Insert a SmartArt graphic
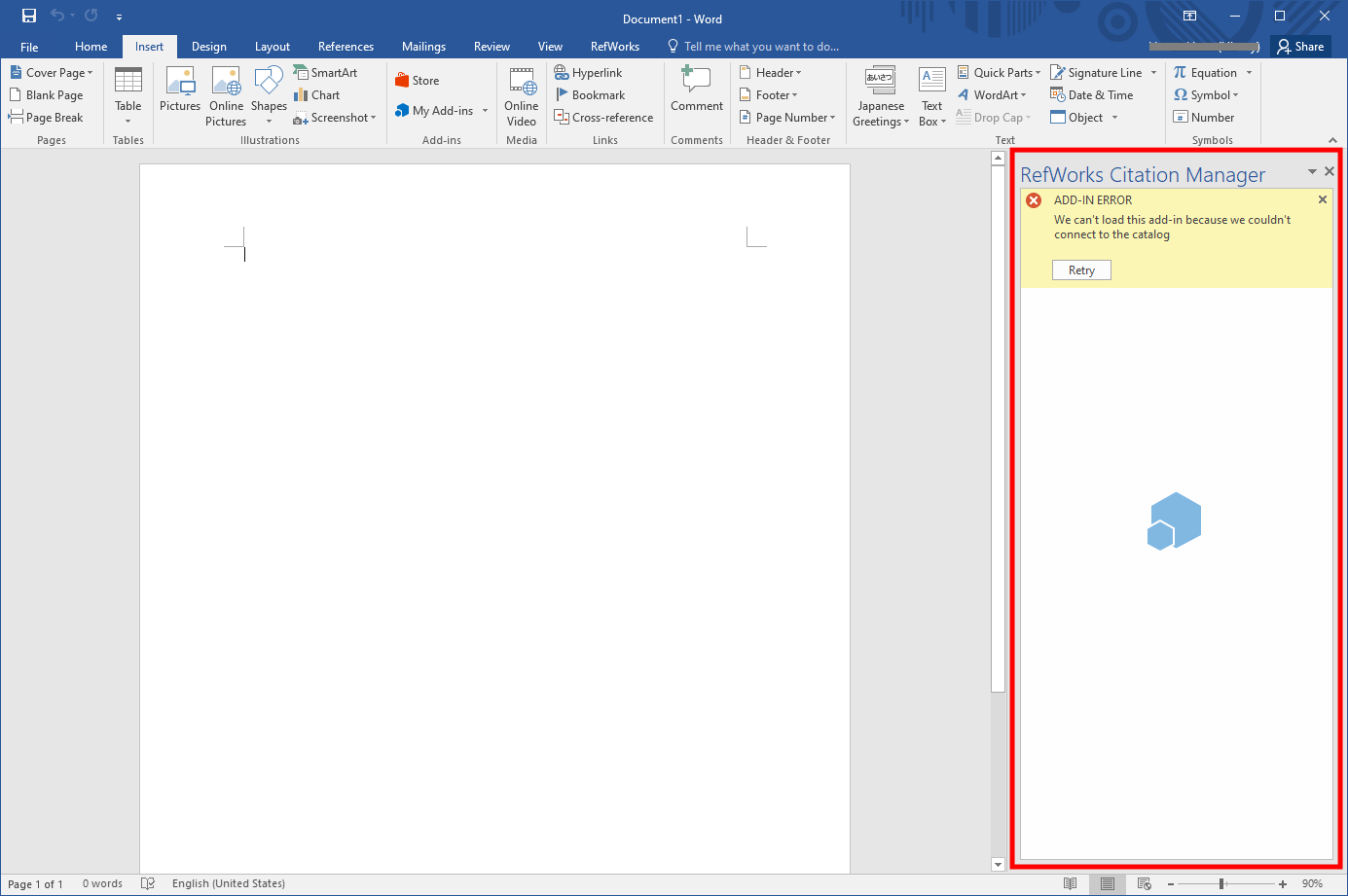Screen dimensions: 1348x896 click(x=325, y=73)
